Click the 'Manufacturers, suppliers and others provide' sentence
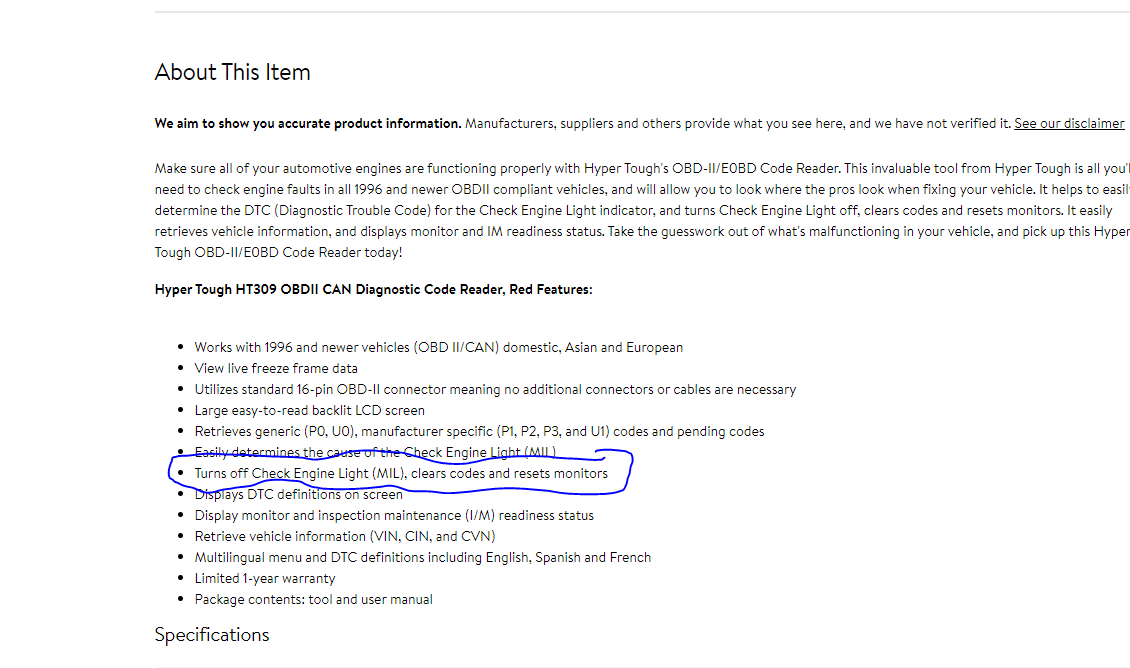The image size is (1130, 668). (738, 124)
